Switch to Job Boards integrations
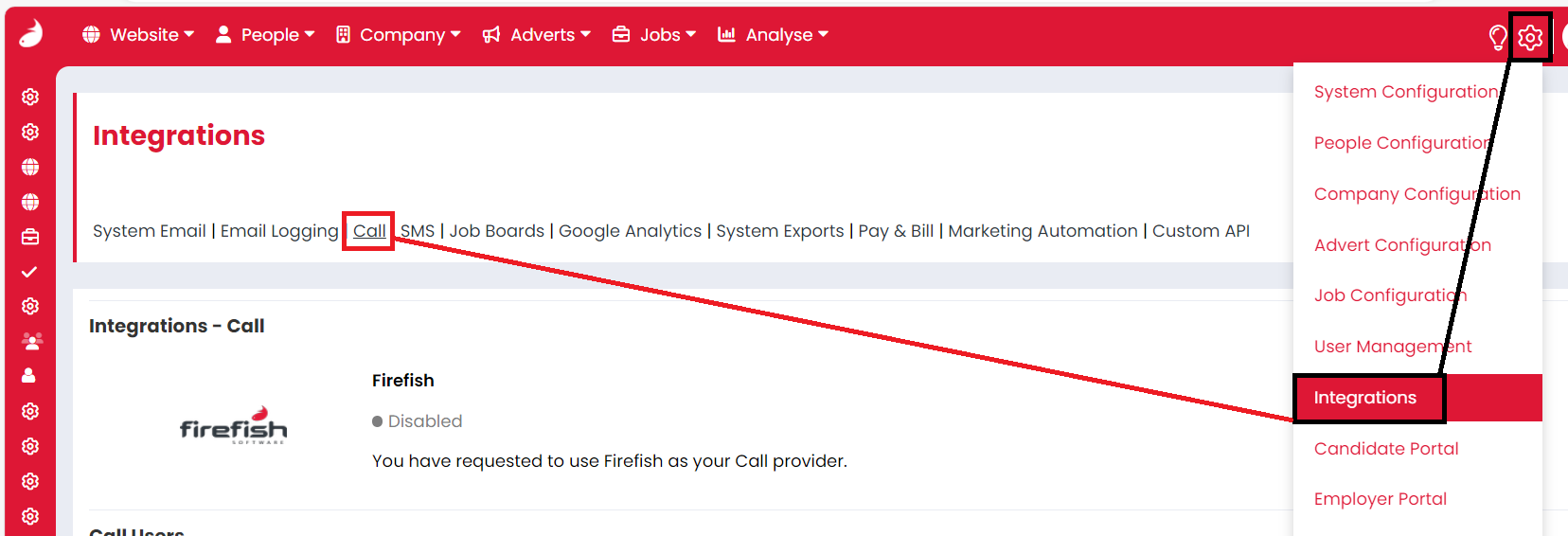This screenshot has height=536, width=1568. pyautogui.click(x=497, y=231)
